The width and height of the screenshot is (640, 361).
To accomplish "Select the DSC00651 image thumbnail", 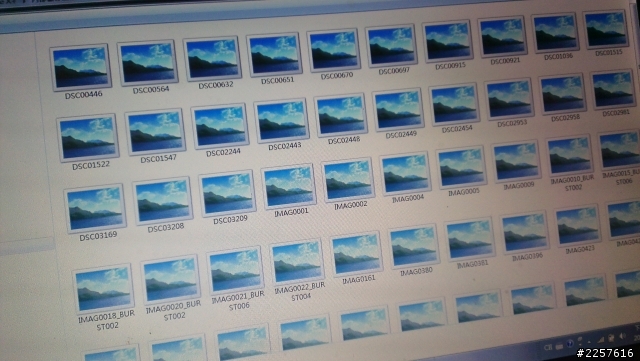I will (x=274, y=54).
